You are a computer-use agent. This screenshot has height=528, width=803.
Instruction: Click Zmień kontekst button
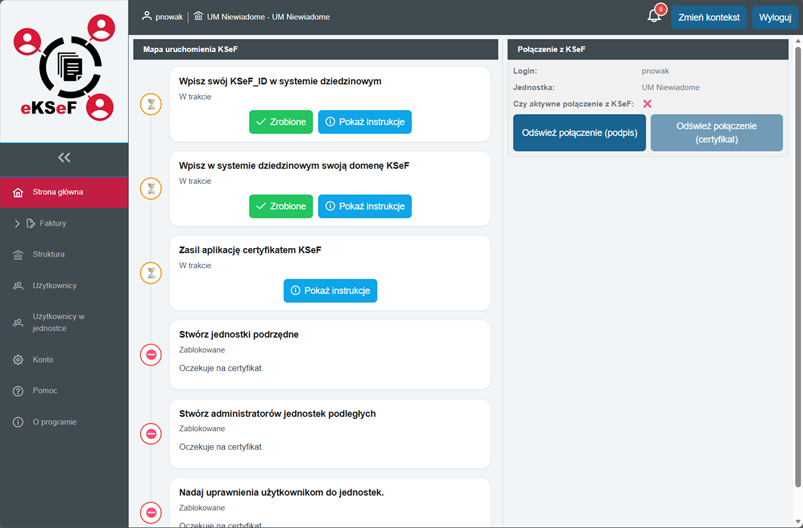[708, 18]
